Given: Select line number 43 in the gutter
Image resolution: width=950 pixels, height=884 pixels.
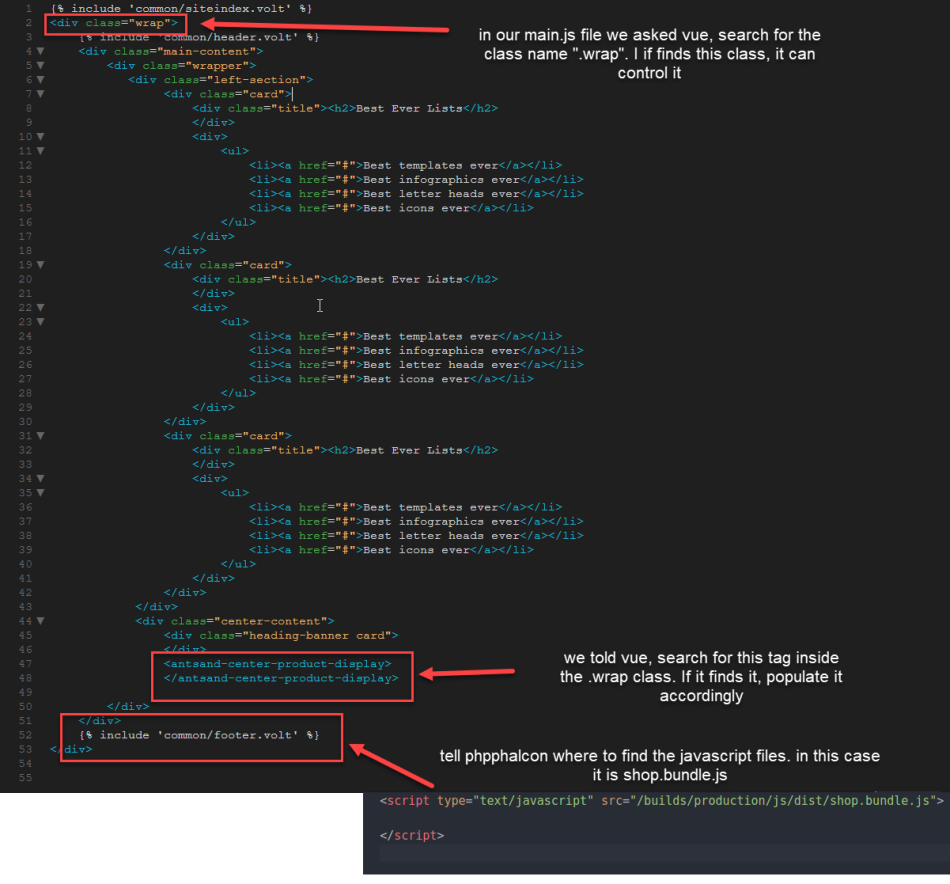Looking at the screenshot, I should (x=25, y=607).
